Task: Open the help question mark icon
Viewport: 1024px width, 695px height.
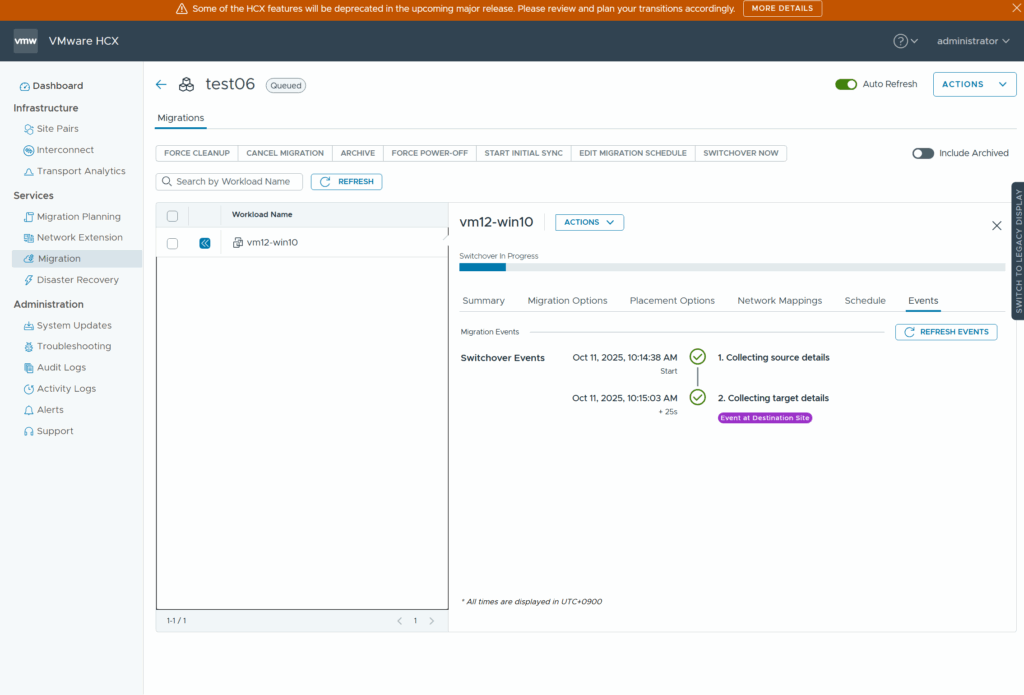Action: pyautogui.click(x=900, y=41)
